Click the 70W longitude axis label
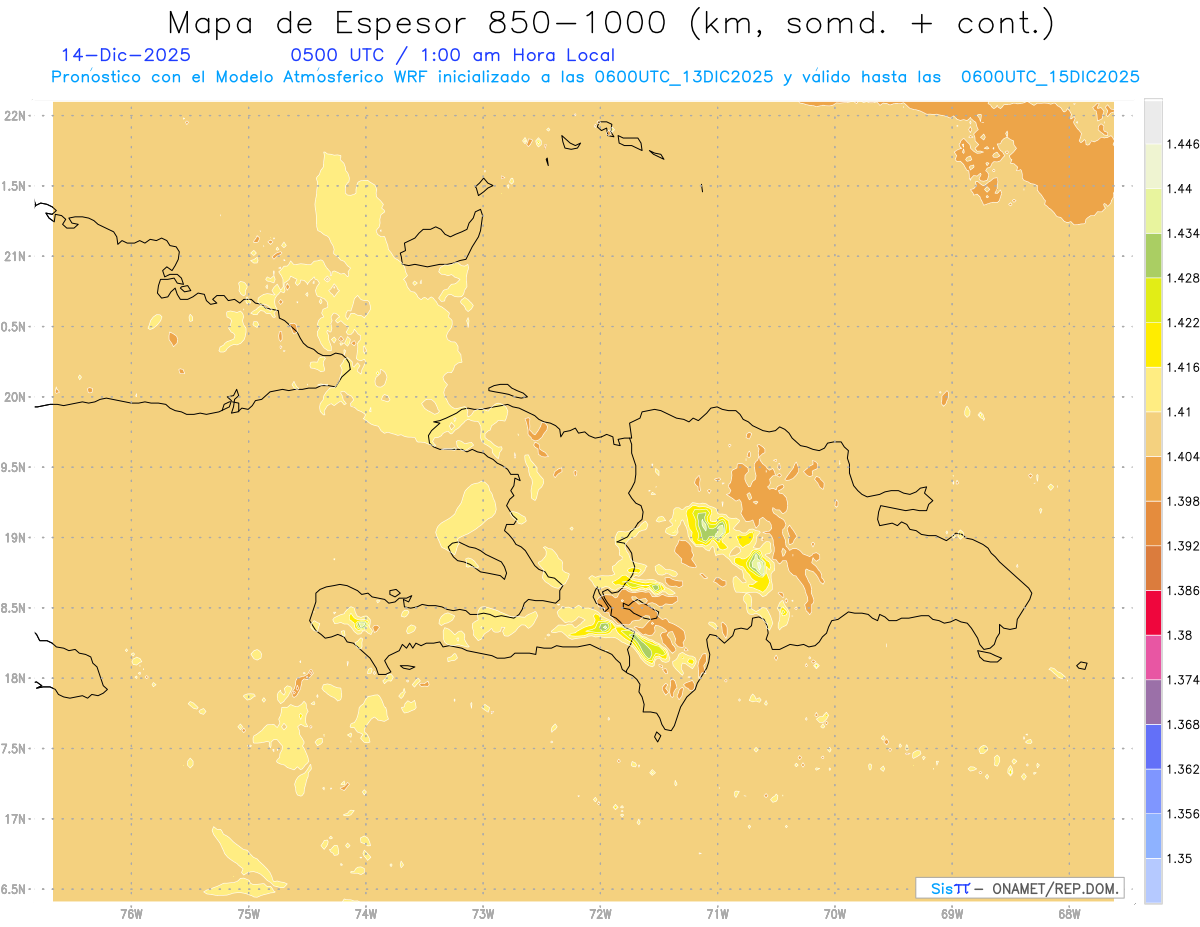 point(835,913)
